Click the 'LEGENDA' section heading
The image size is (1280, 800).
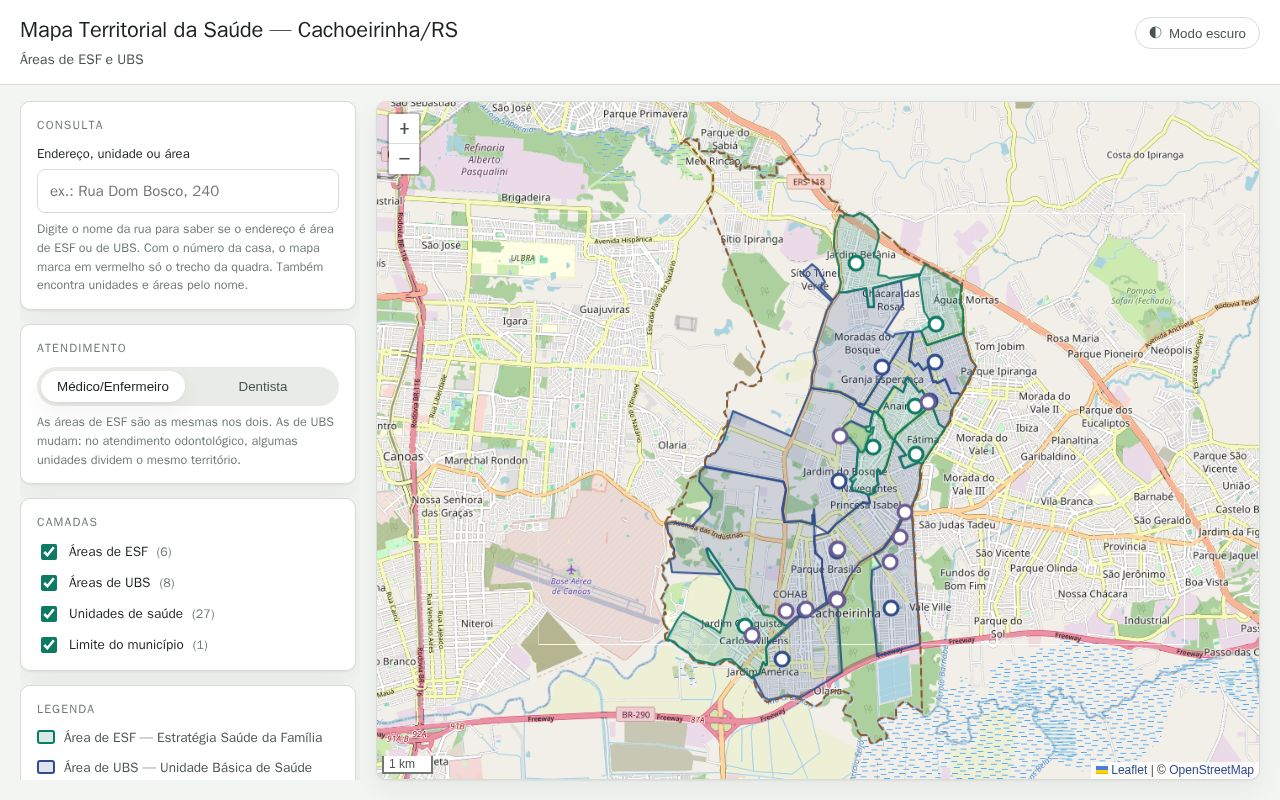click(x=66, y=710)
